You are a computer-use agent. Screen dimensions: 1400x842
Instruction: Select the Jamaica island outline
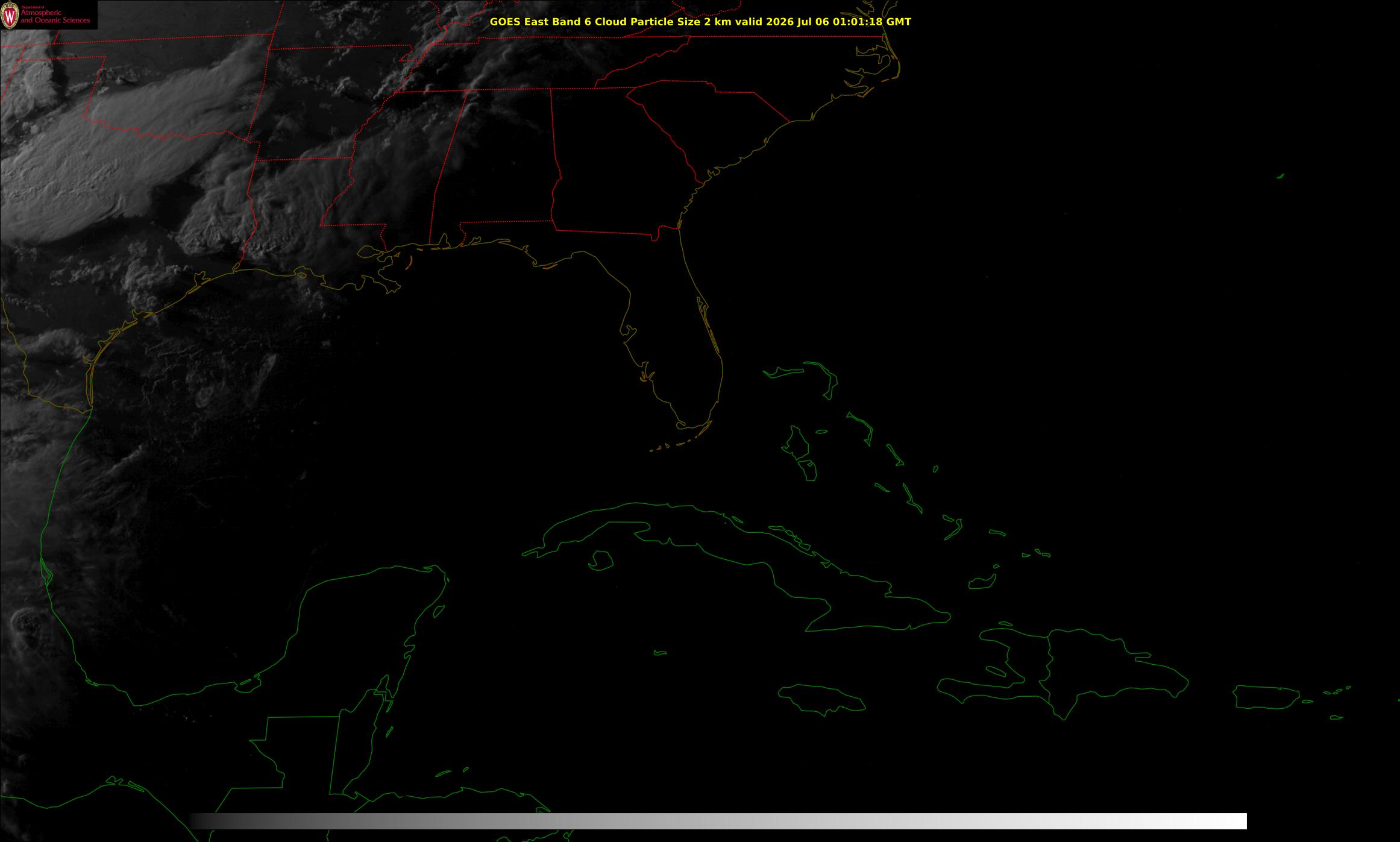point(821,699)
